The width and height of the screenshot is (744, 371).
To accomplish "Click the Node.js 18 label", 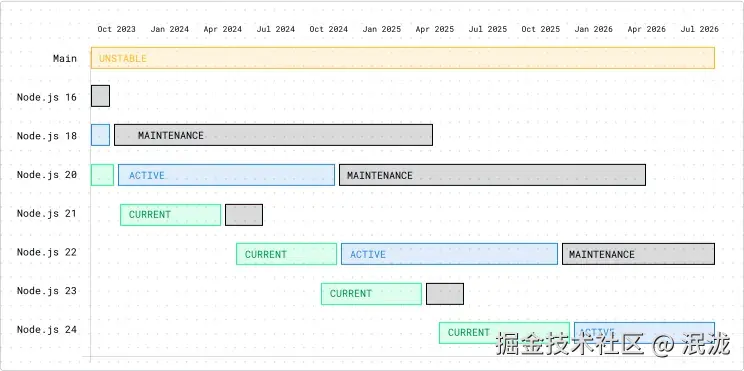I will (x=46, y=136).
